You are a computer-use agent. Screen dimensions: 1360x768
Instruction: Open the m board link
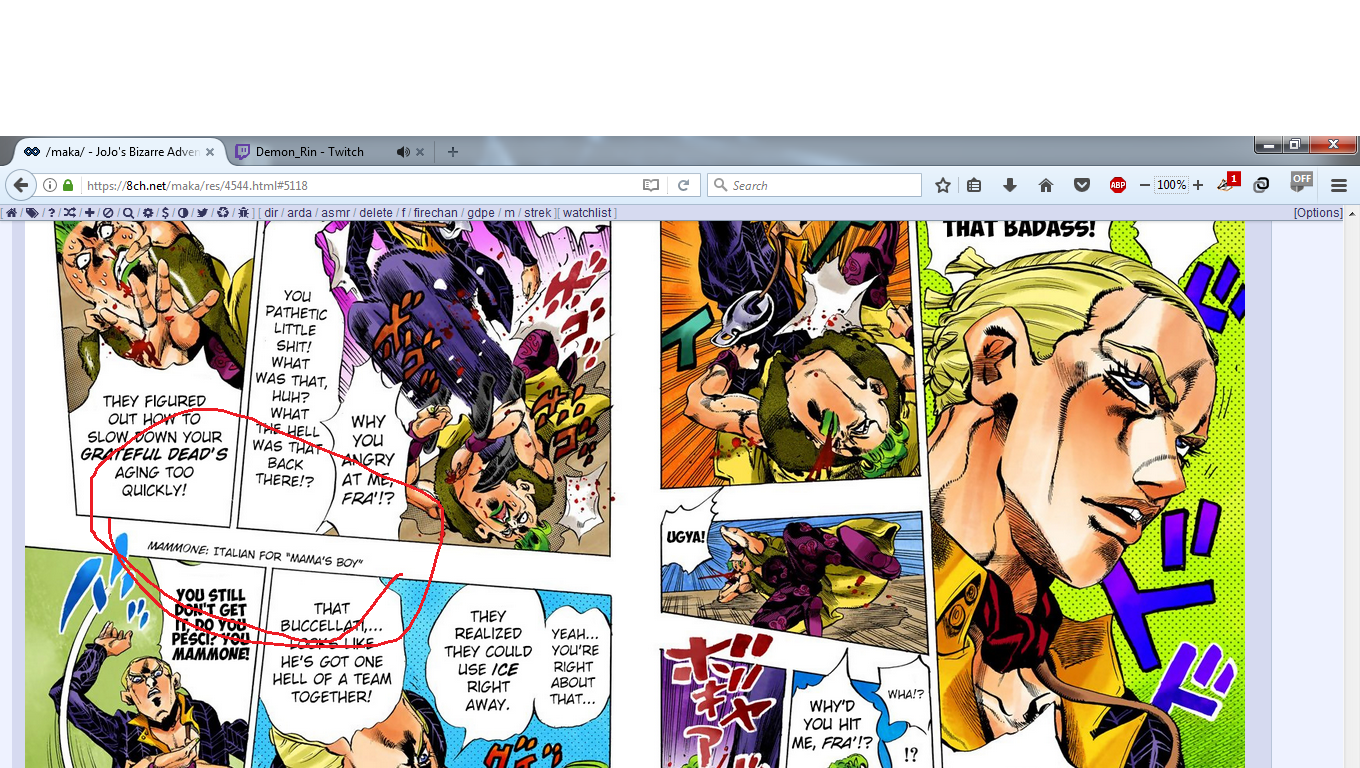pyautogui.click(x=509, y=213)
